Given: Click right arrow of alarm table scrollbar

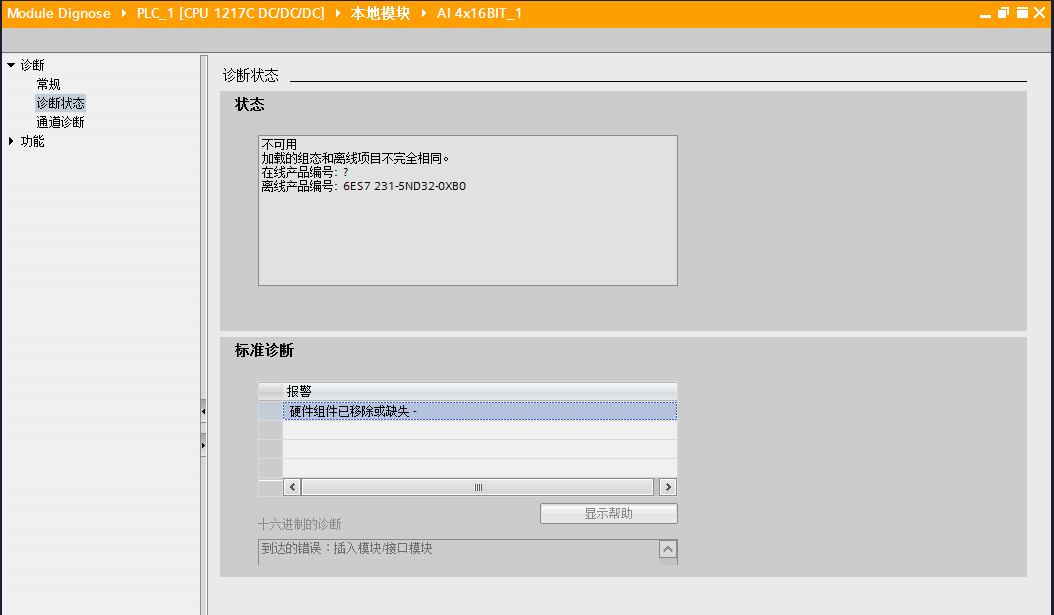Looking at the screenshot, I should [x=667, y=487].
